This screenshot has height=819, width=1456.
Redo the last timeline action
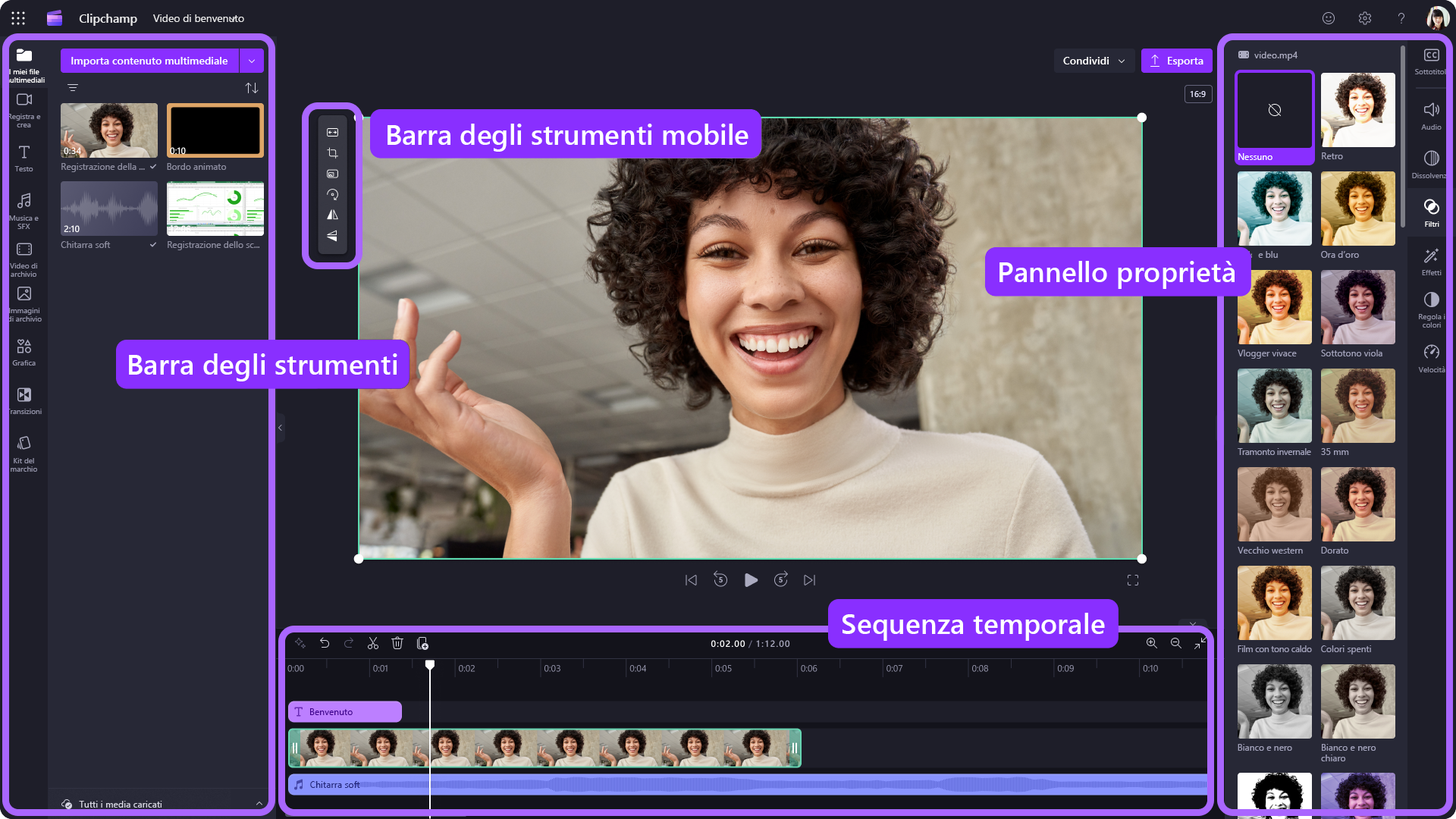(x=349, y=643)
